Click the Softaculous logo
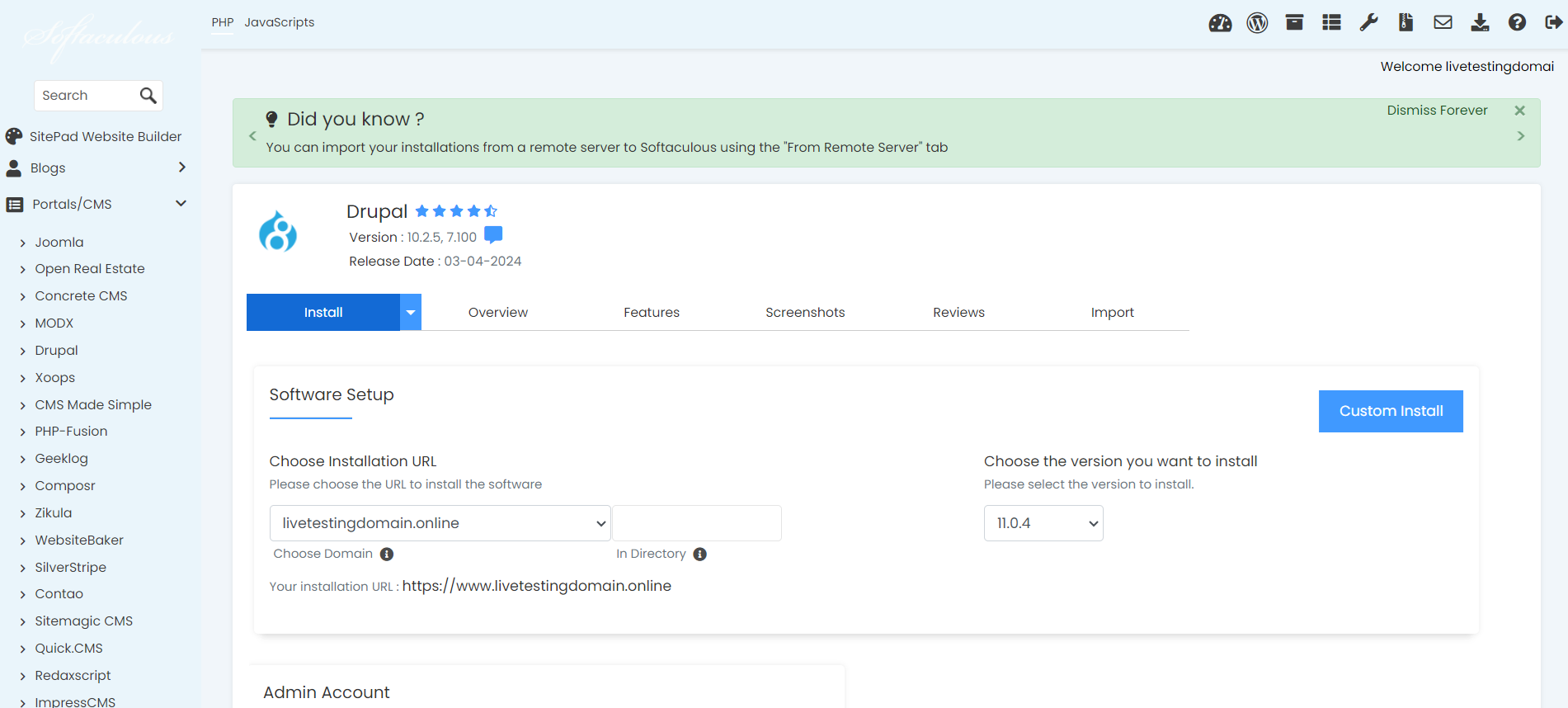 pyautogui.click(x=99, y=37)
